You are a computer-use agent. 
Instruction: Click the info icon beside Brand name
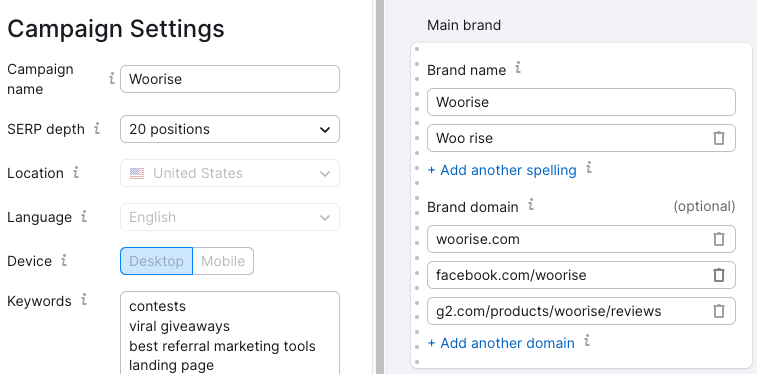coord(518,68)
